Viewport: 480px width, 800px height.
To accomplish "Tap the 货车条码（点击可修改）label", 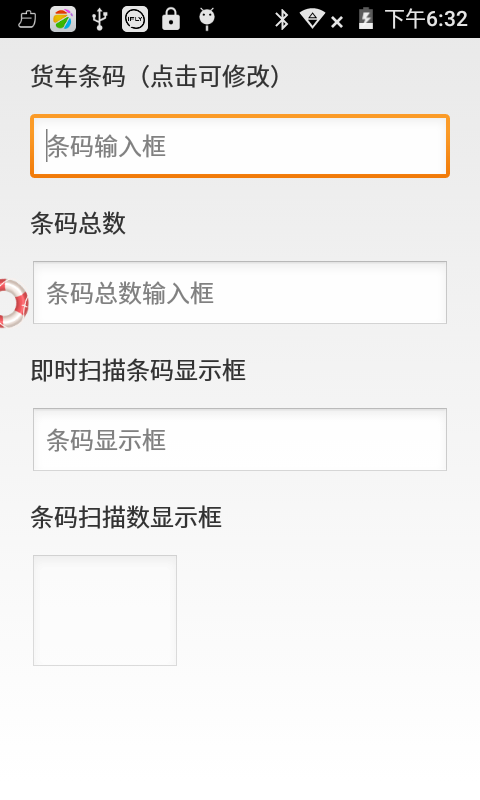I will coord(156,77).
